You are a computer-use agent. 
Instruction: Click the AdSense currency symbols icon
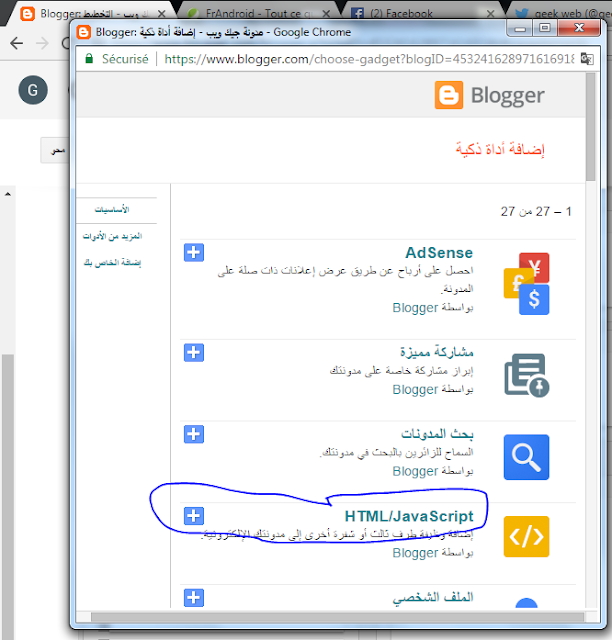tap(526, 284)
